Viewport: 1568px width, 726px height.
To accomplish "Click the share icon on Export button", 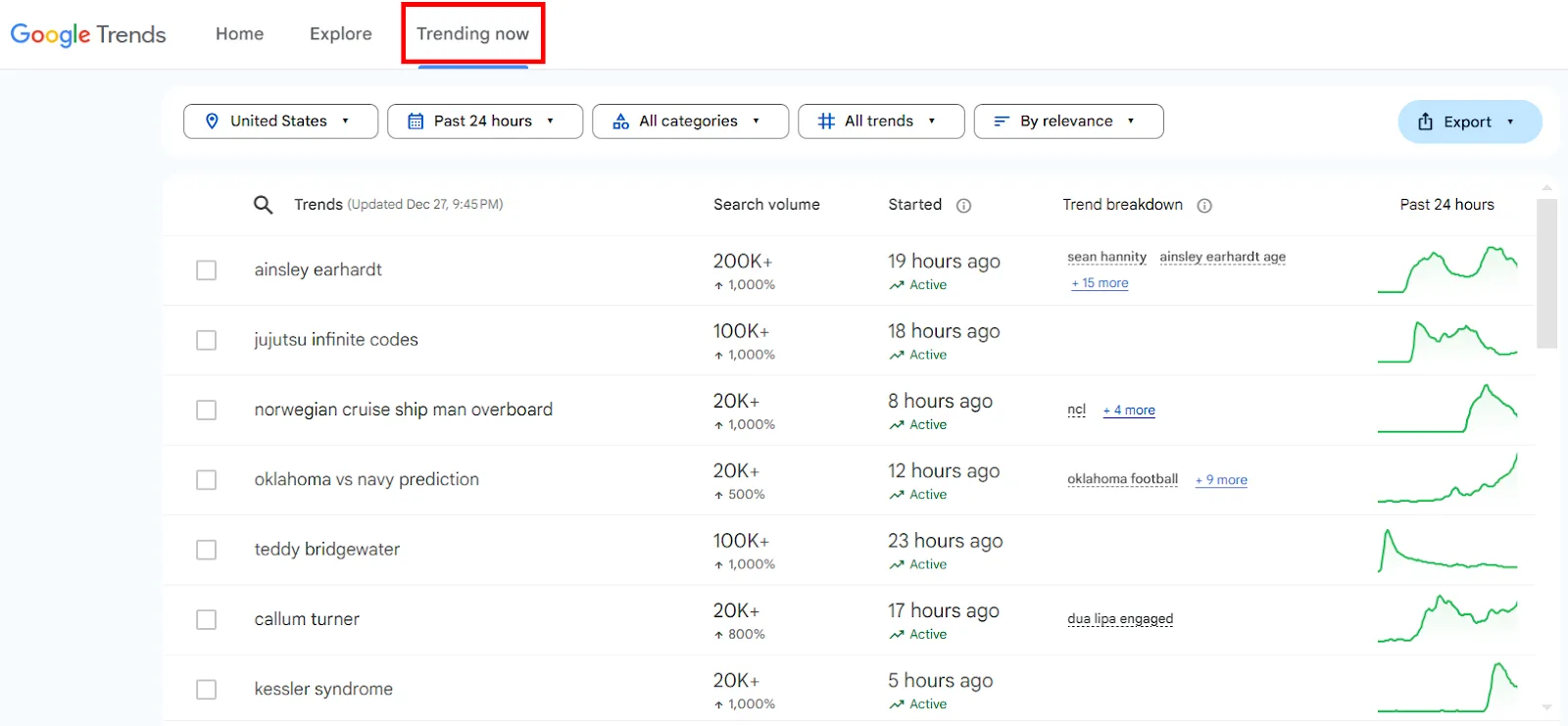I will [x=1425, y=121].
